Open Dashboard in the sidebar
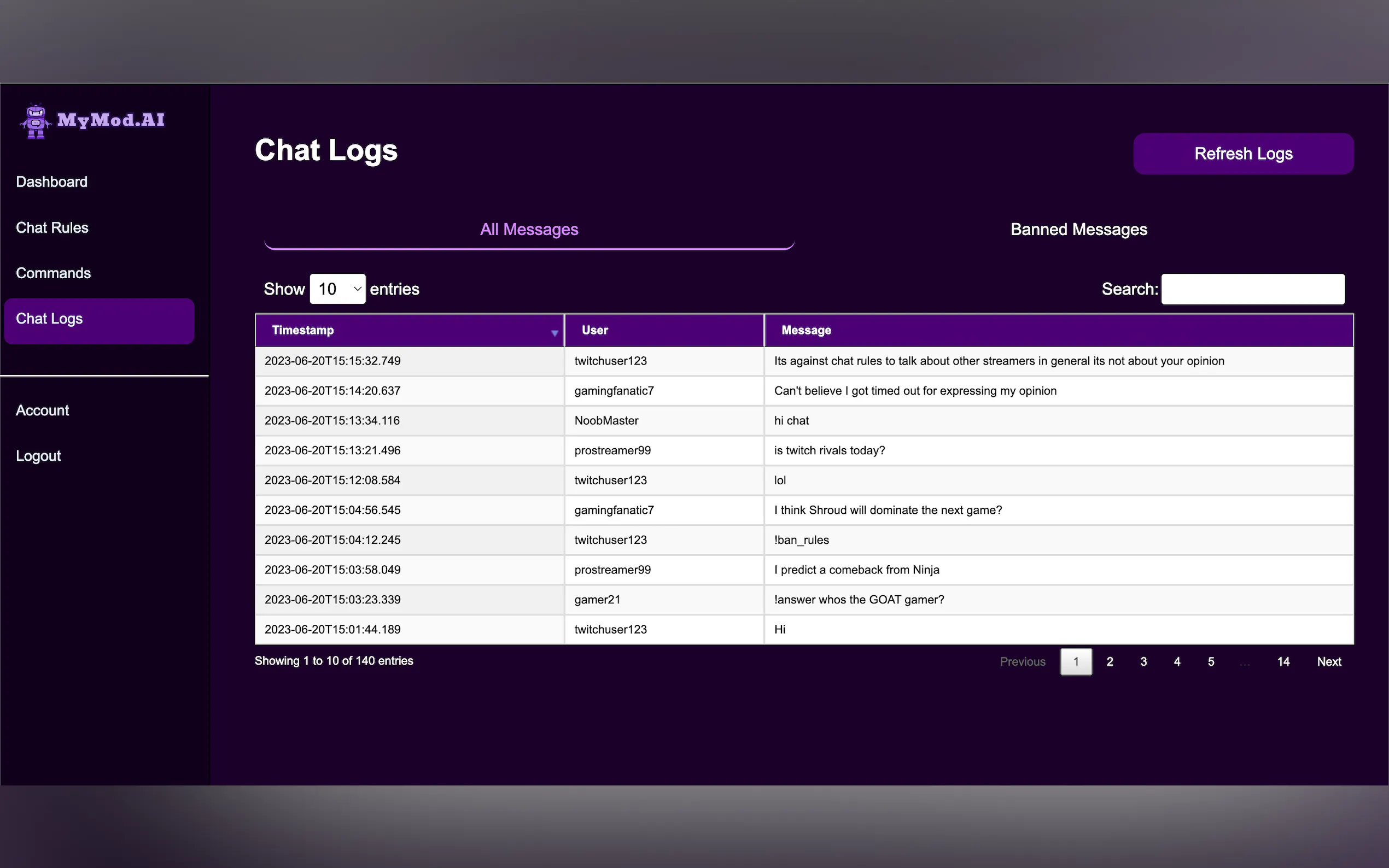 pos(52,182)
